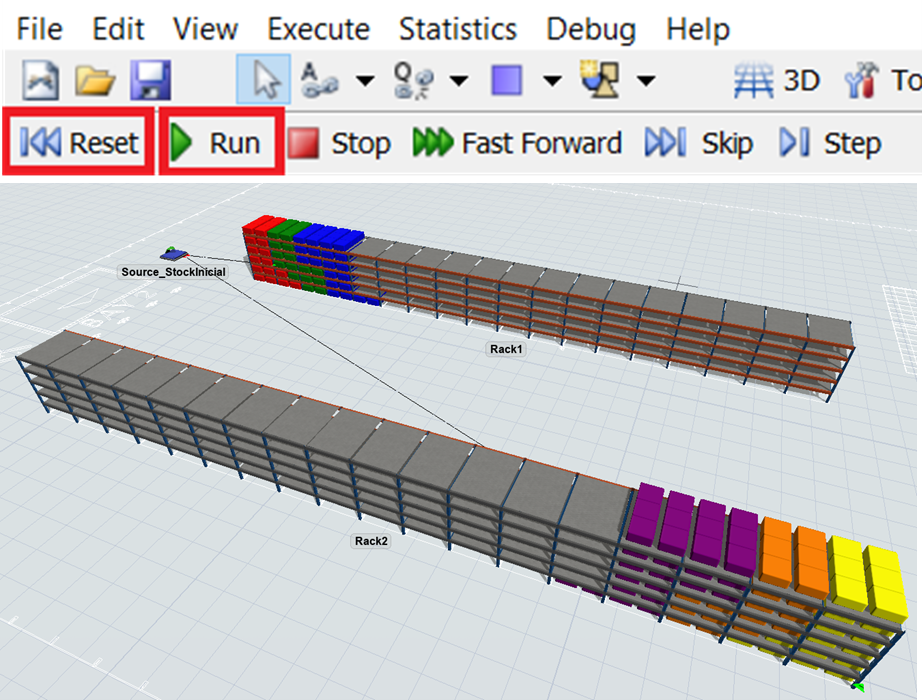Open a model with the folder icon

pyautogui.click(x=95, y=81)
